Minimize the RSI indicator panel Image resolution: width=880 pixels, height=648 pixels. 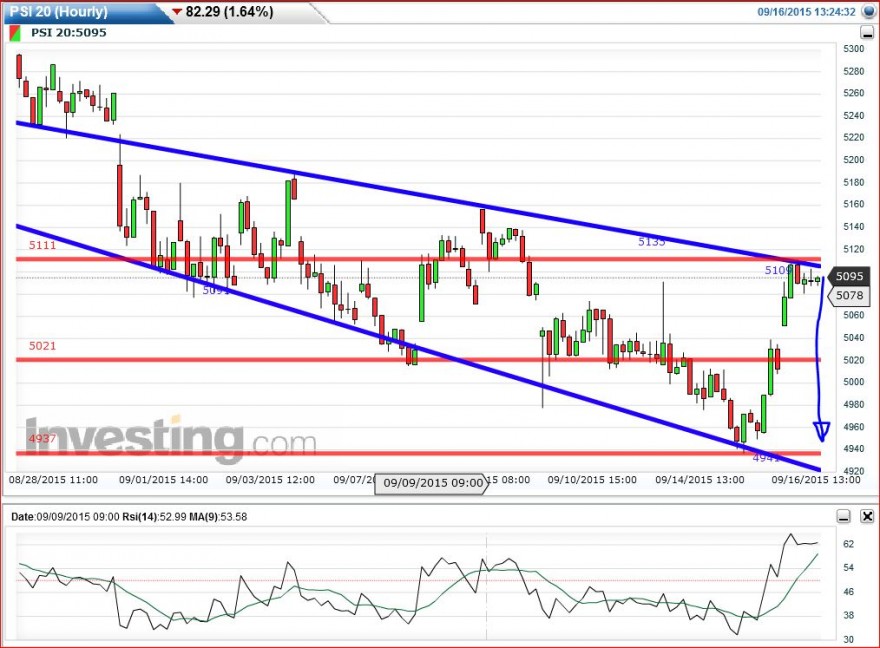844,516
